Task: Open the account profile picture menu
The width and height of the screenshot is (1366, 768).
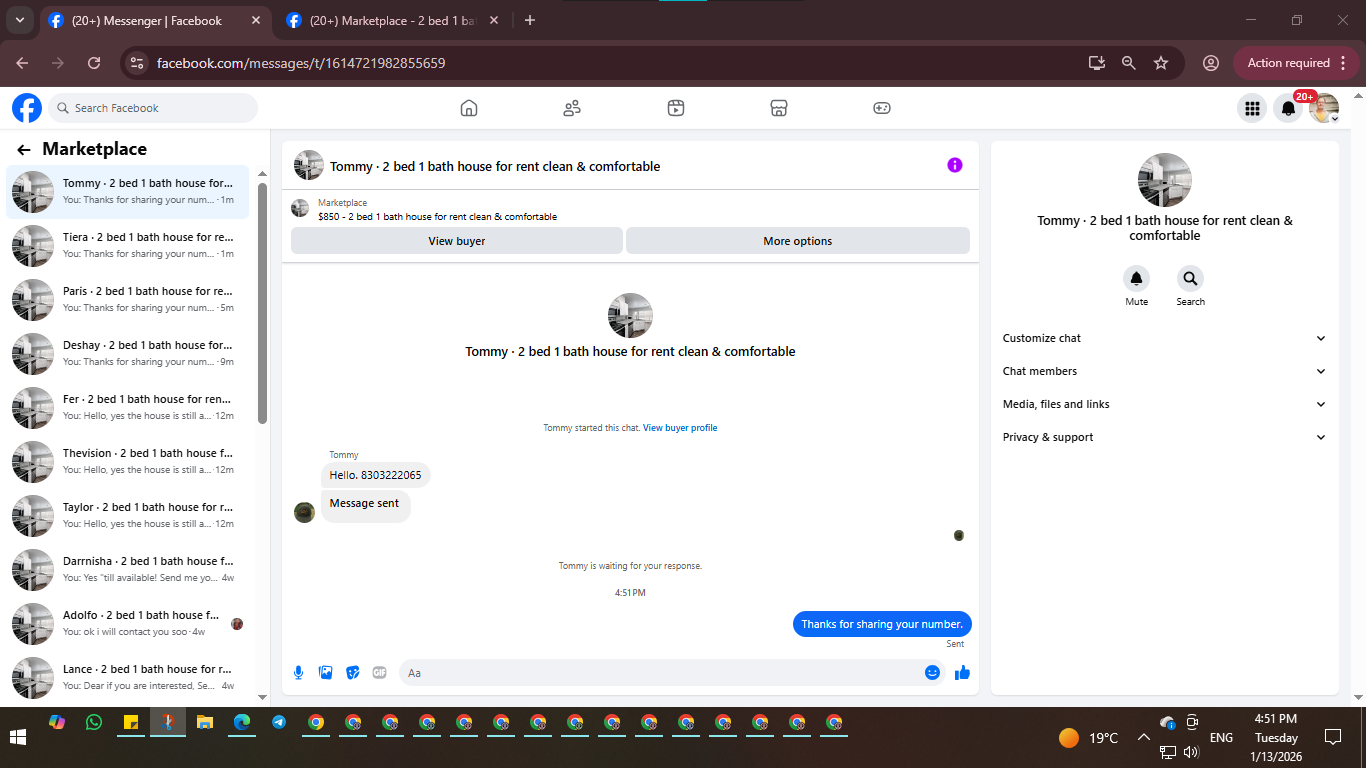Action: click(x=1324, y=108)
